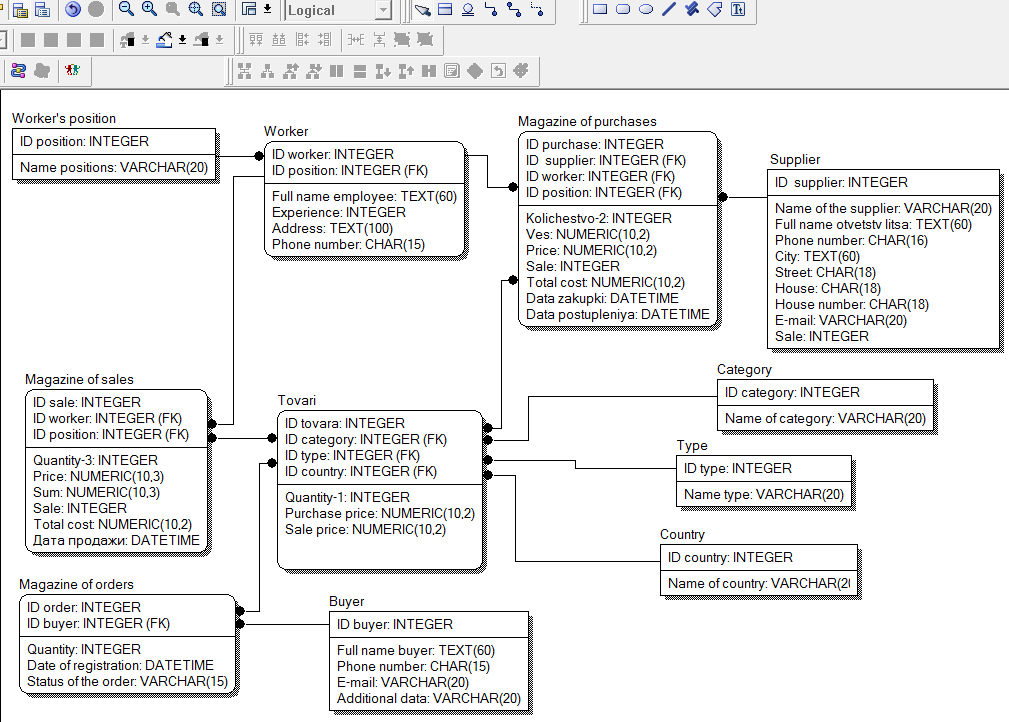Viewport: 1009px width, 722px height.
Task: Click the hierarchy layout icon
Action: point(267,71)
